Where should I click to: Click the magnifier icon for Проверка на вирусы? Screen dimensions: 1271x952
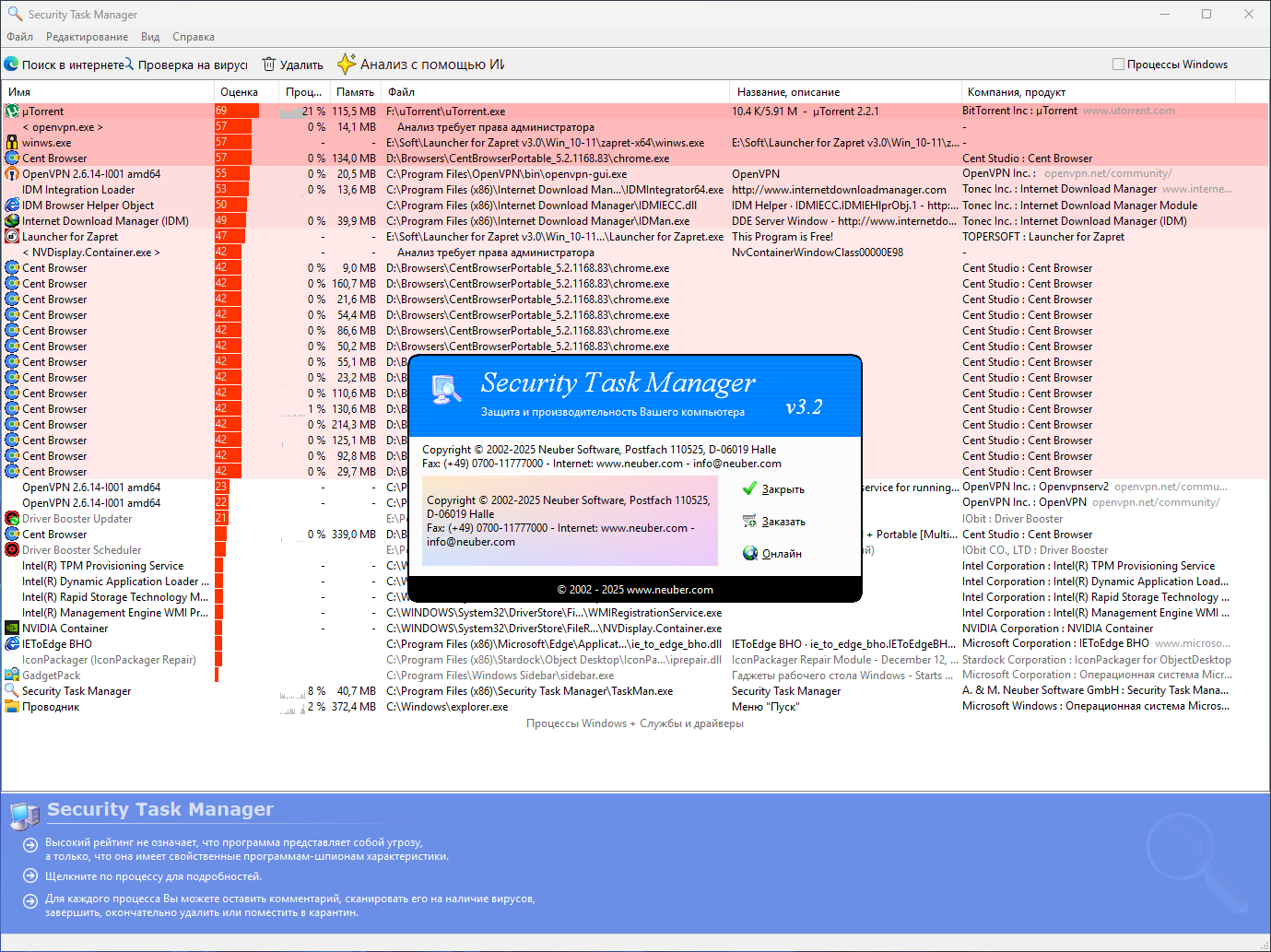128,64
